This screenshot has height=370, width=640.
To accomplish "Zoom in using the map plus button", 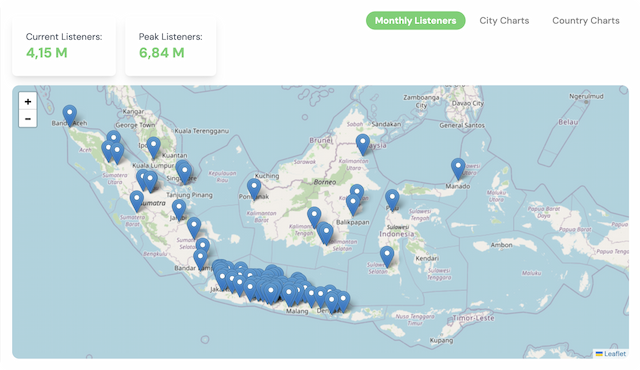I will [28, 102].
